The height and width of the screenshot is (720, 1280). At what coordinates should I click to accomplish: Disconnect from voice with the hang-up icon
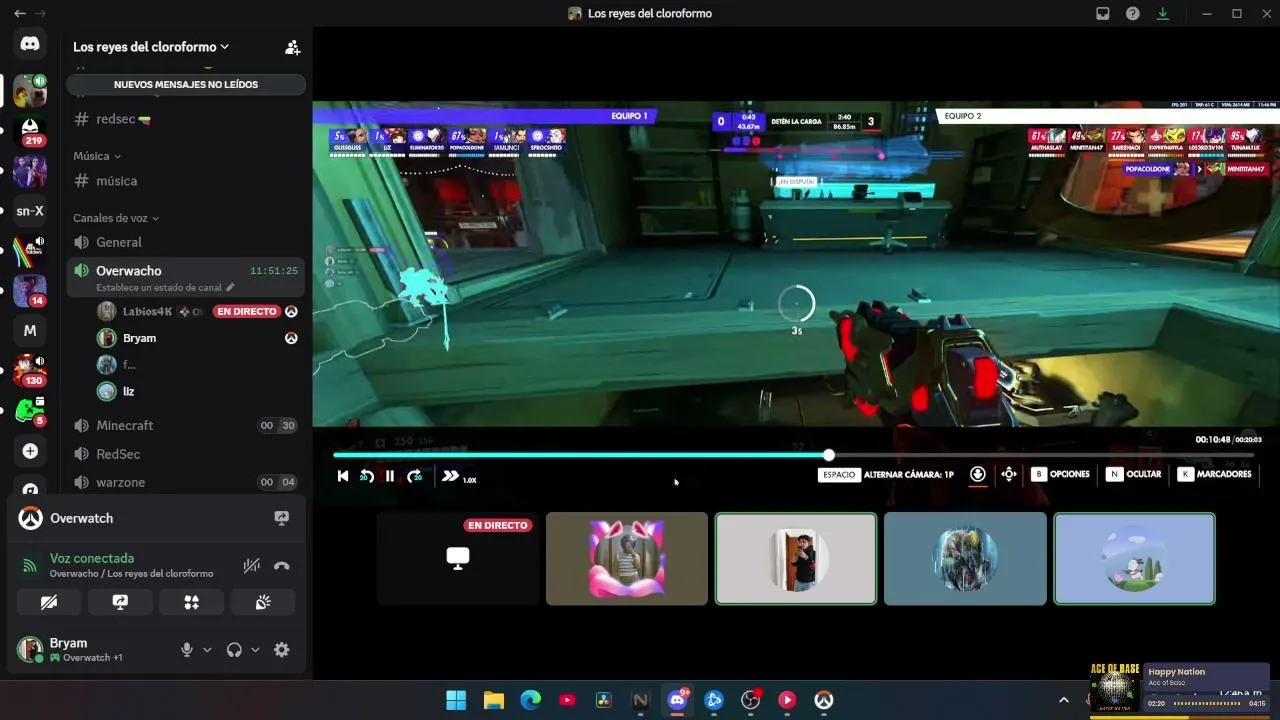point(282,566)
